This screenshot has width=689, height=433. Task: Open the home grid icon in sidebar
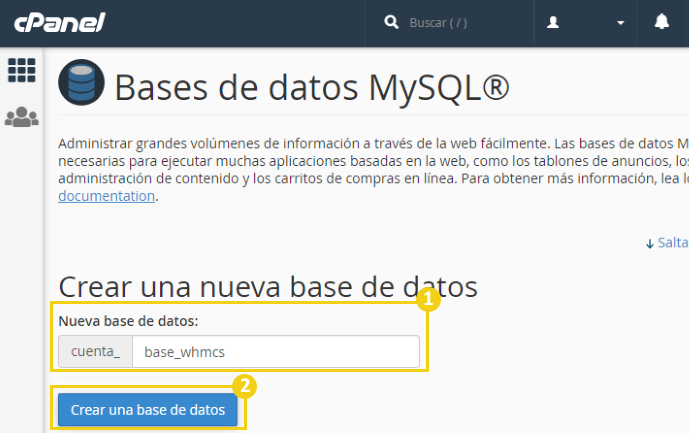[x=22, y=70]
